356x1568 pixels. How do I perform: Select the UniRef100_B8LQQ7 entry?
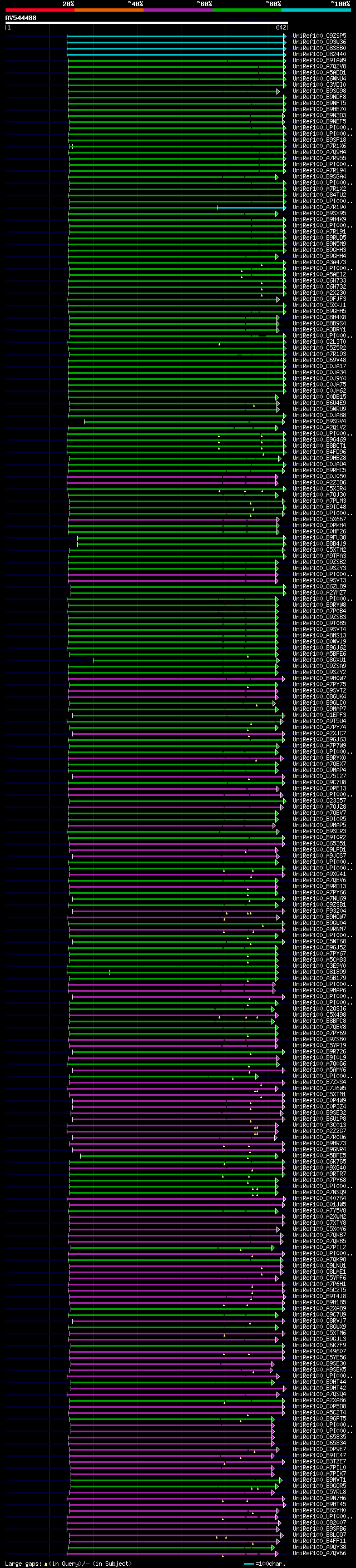click(319, 1535)
